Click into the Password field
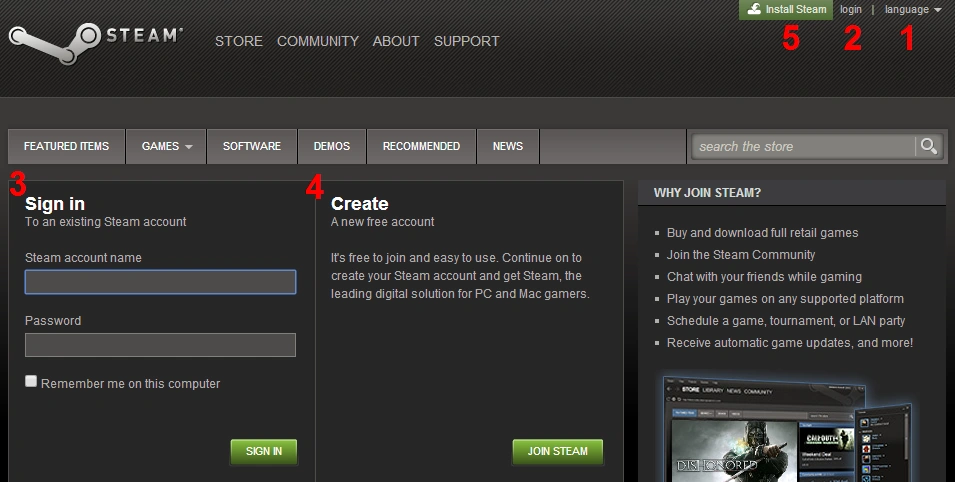The width and height of the screenshot is (955, 482). click(160, 345)
